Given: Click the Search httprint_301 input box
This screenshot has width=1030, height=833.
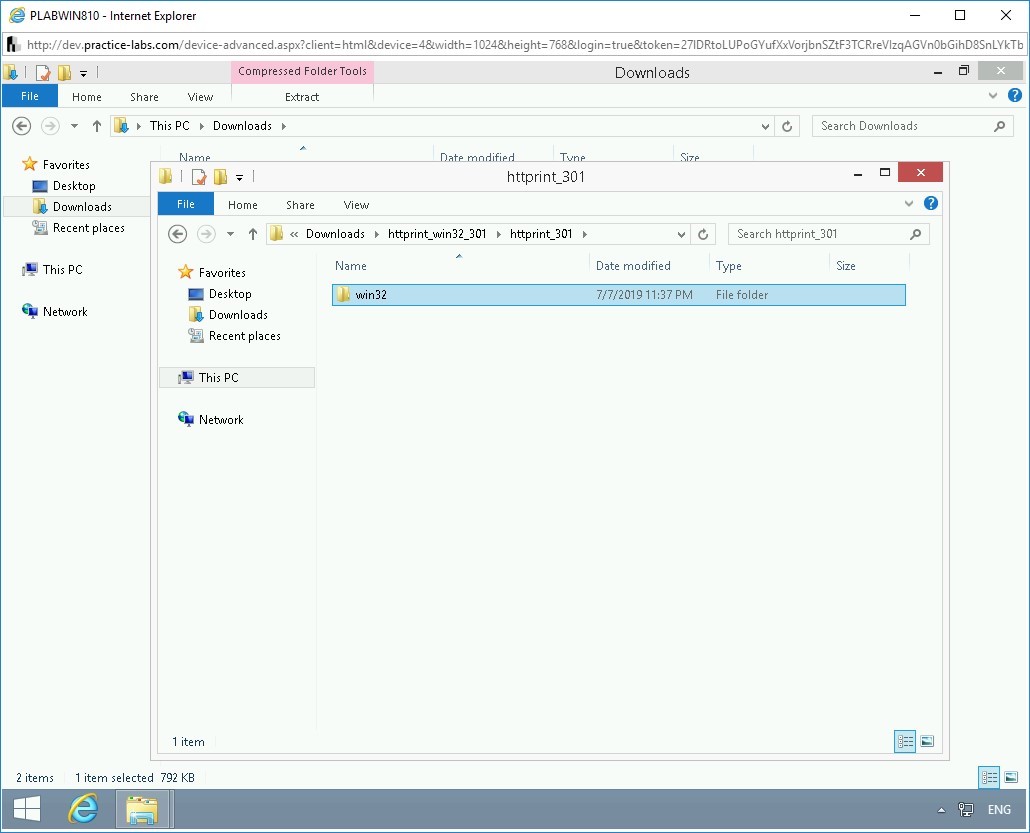Looking at the screenshot, I should (x=820, y=234).
